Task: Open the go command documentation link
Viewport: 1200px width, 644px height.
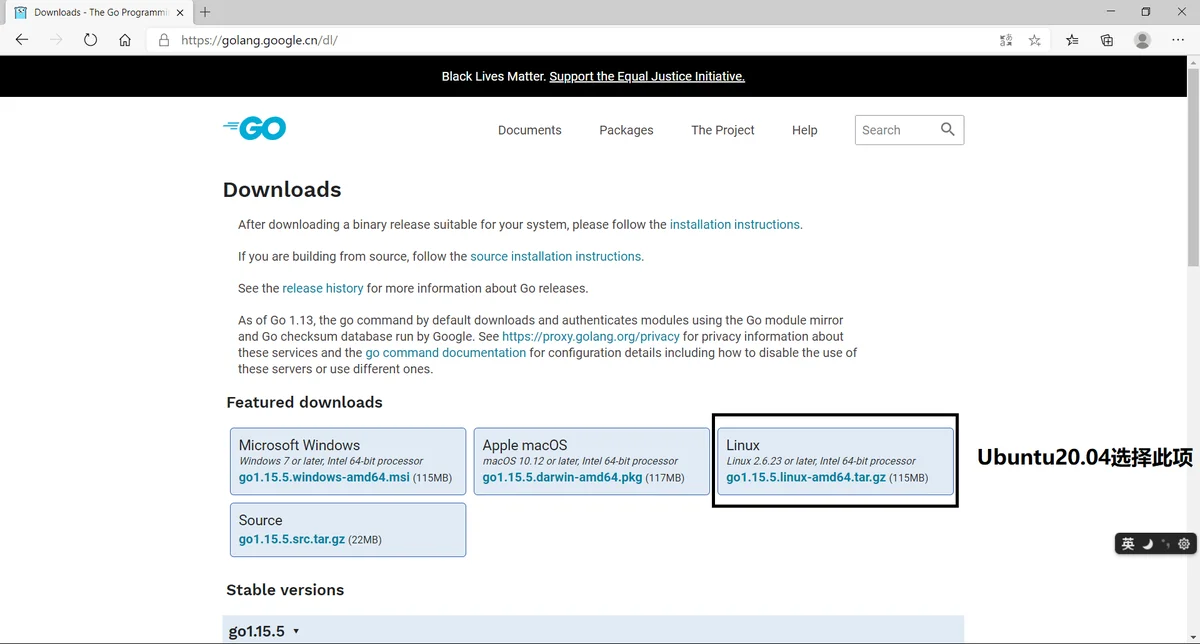Action: click(446, 353)
